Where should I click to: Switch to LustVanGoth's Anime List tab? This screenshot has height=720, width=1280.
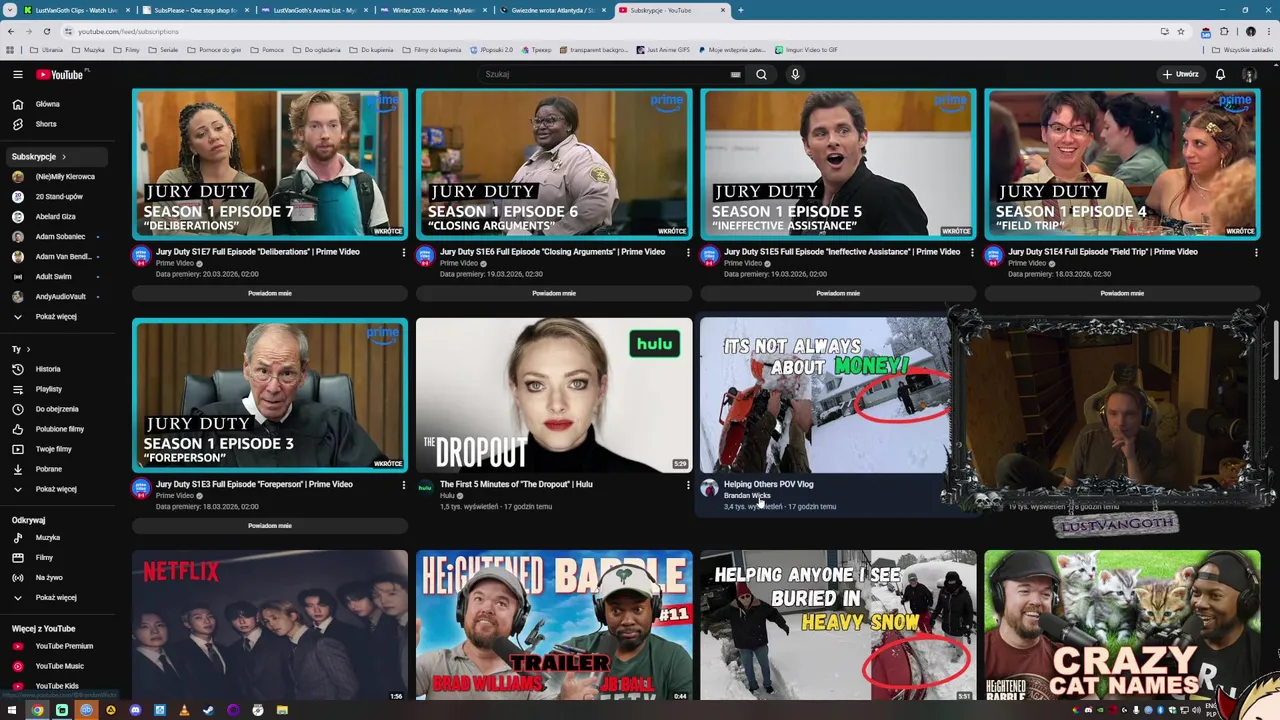314,10
